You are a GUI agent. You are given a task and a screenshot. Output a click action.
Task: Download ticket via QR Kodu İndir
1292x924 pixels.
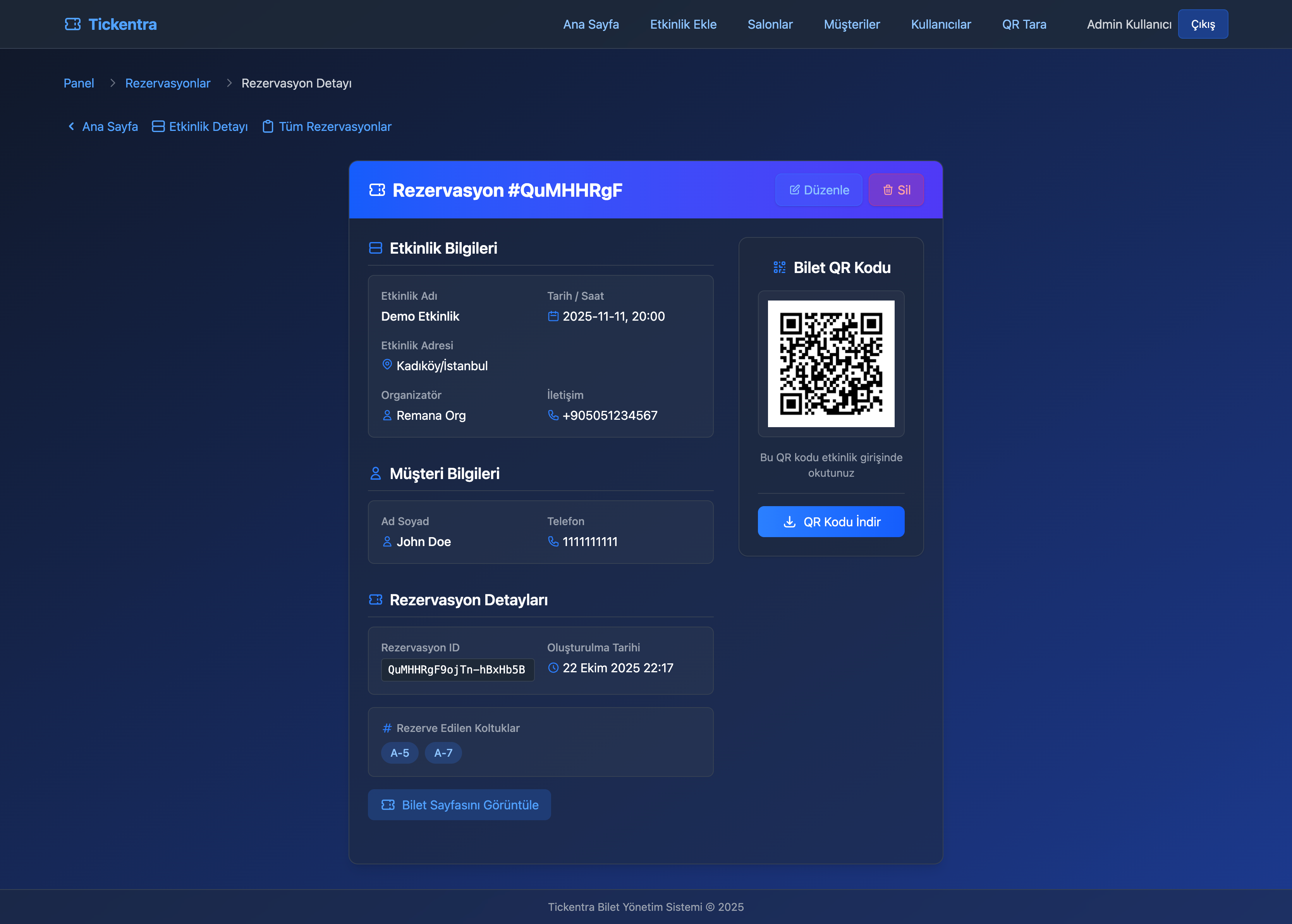831,522
